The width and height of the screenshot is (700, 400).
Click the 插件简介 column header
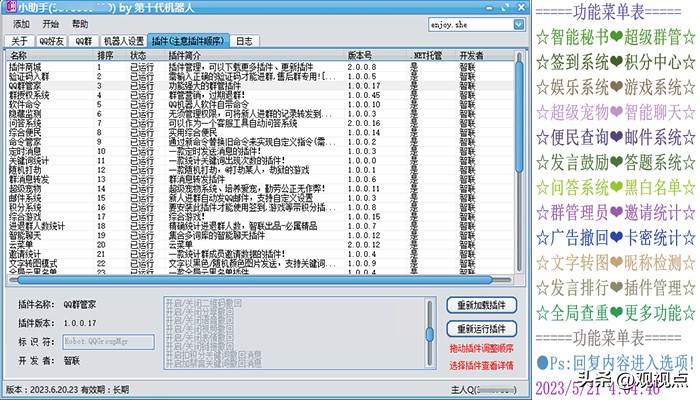pyautogui.click(x=256, y=55)
